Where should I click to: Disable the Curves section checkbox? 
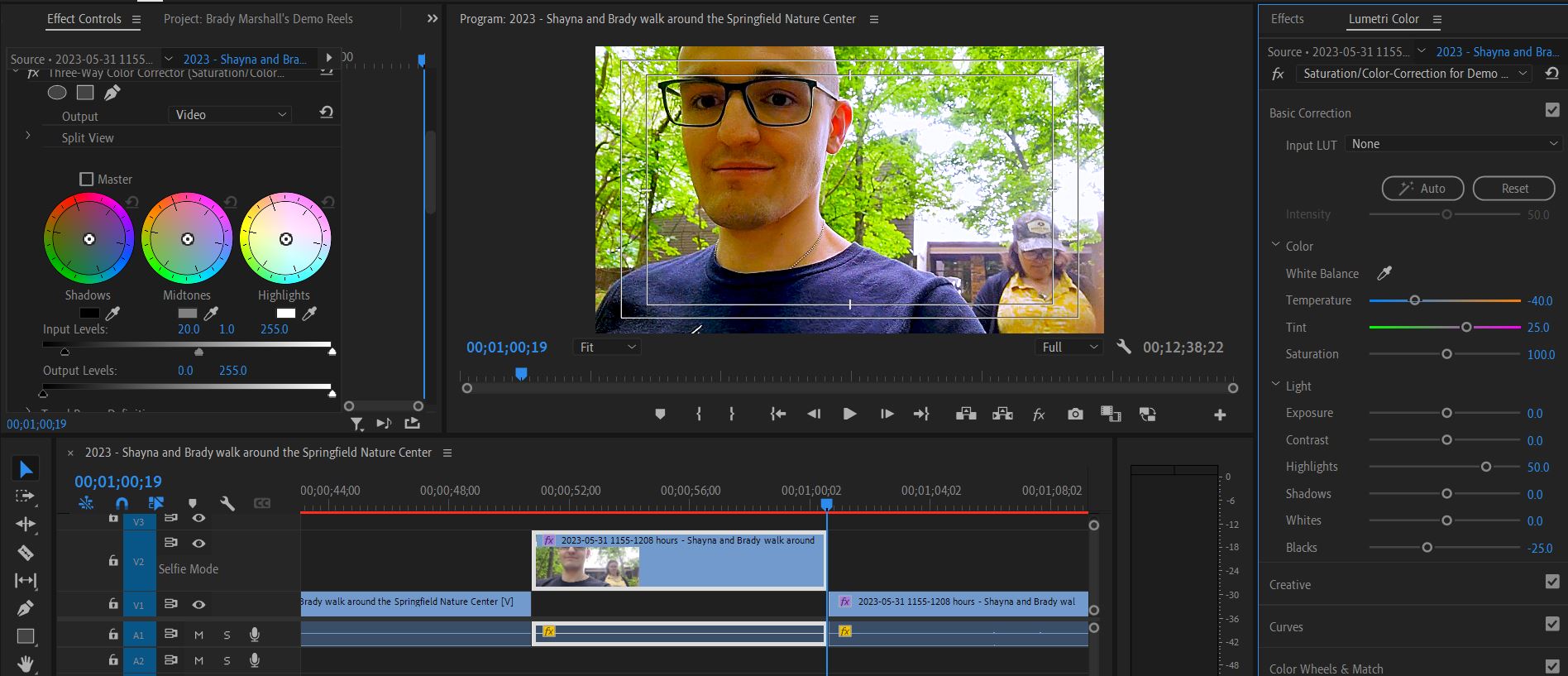(x=1552, y=624)
